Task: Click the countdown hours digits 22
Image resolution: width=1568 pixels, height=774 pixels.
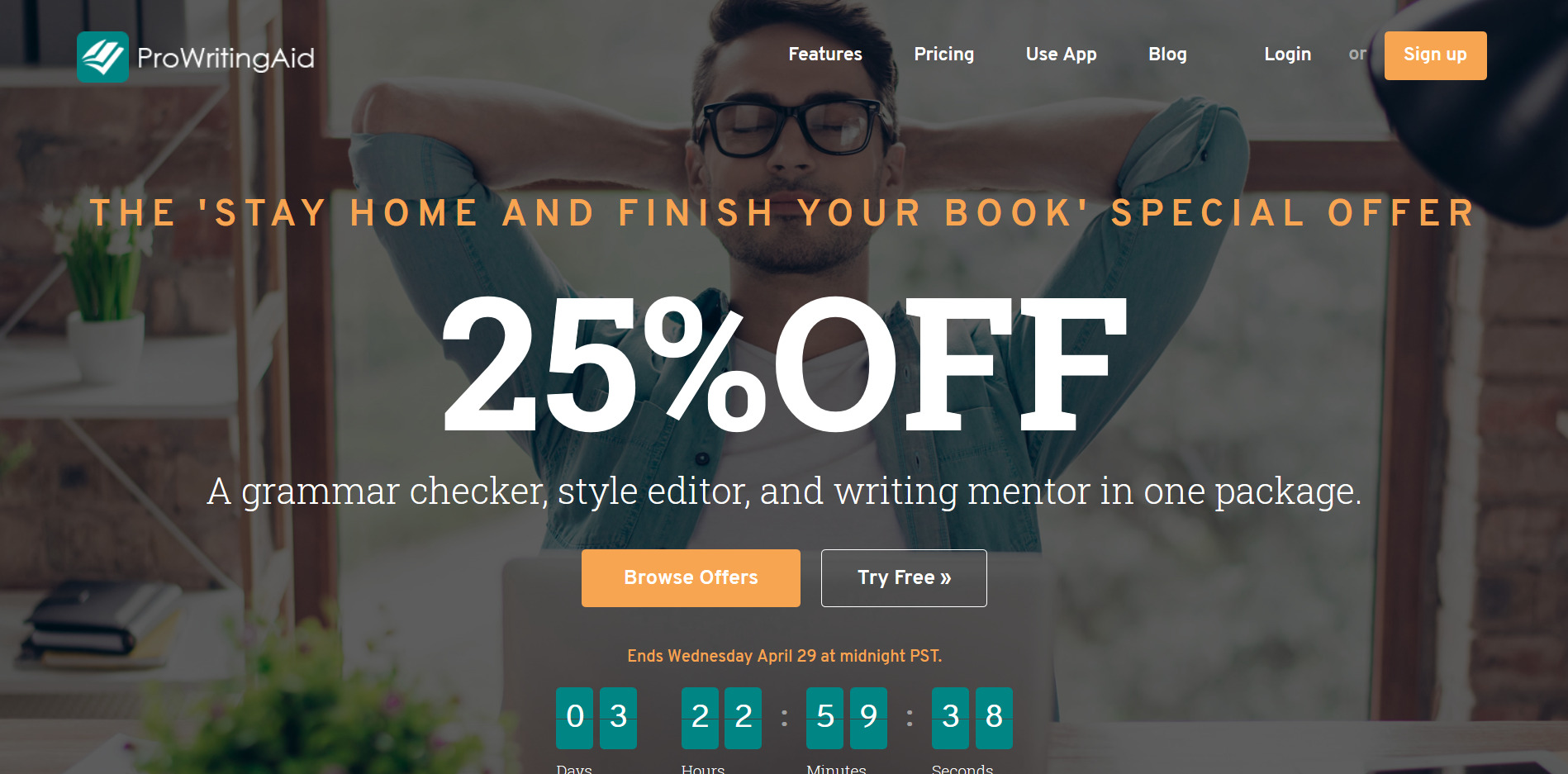Action: [721, 718]
